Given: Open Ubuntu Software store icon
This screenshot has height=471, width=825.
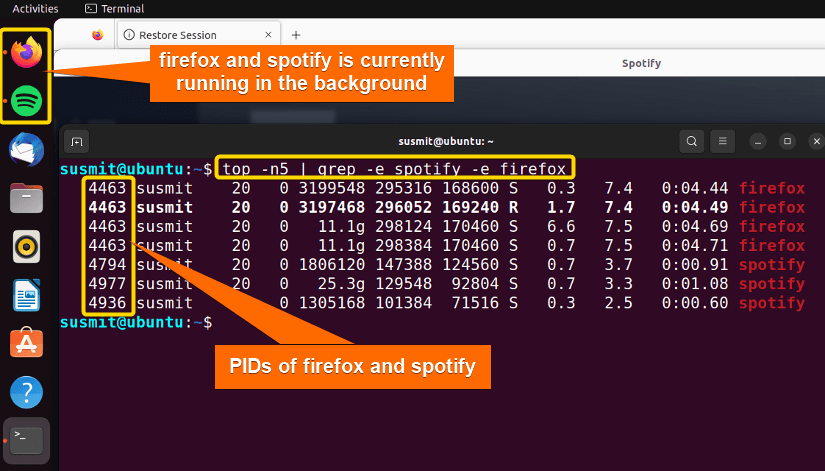Looking at the screenshot, I should coord(26,343).
